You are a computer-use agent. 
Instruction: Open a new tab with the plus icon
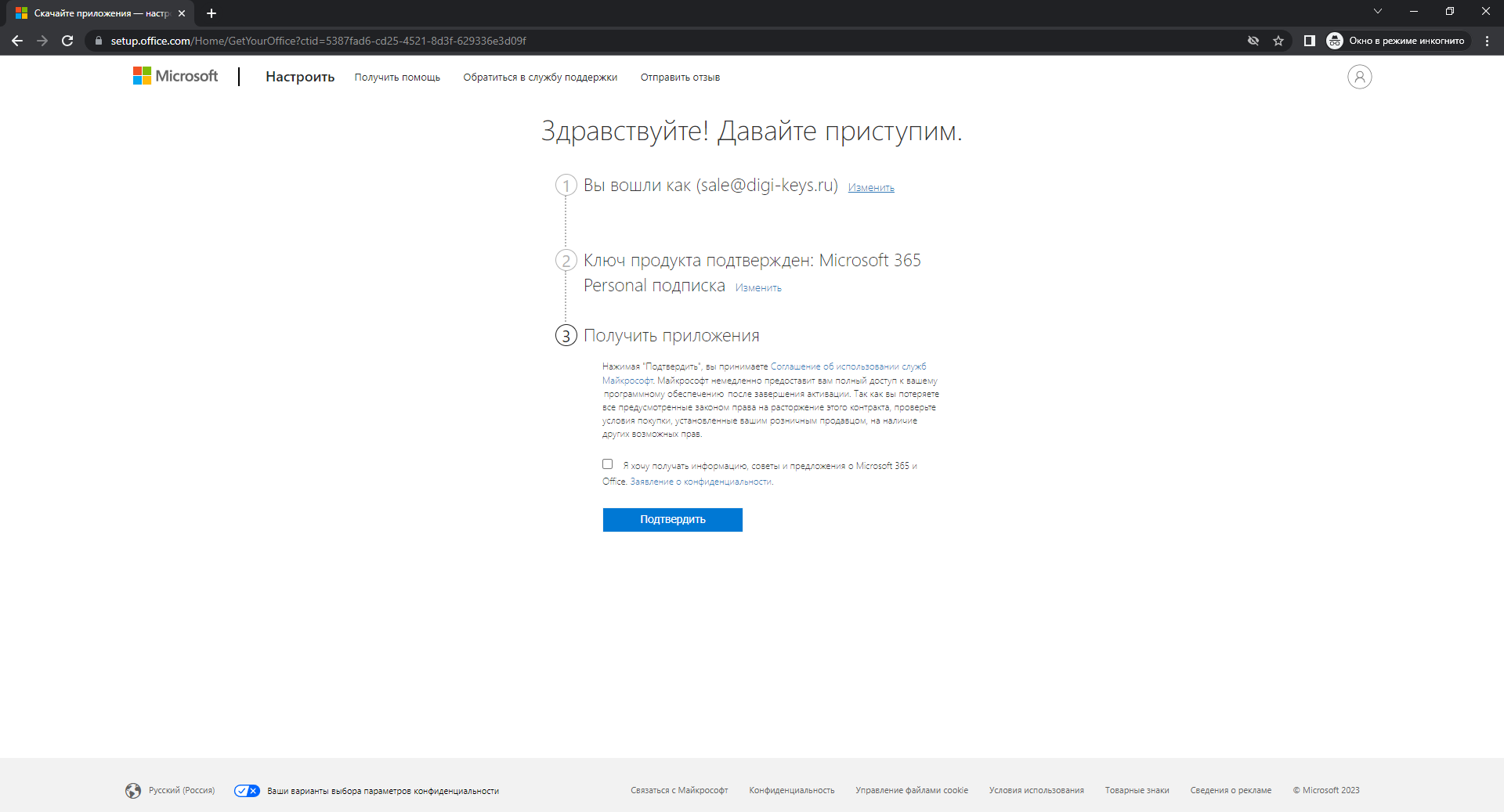click(211, 13)
